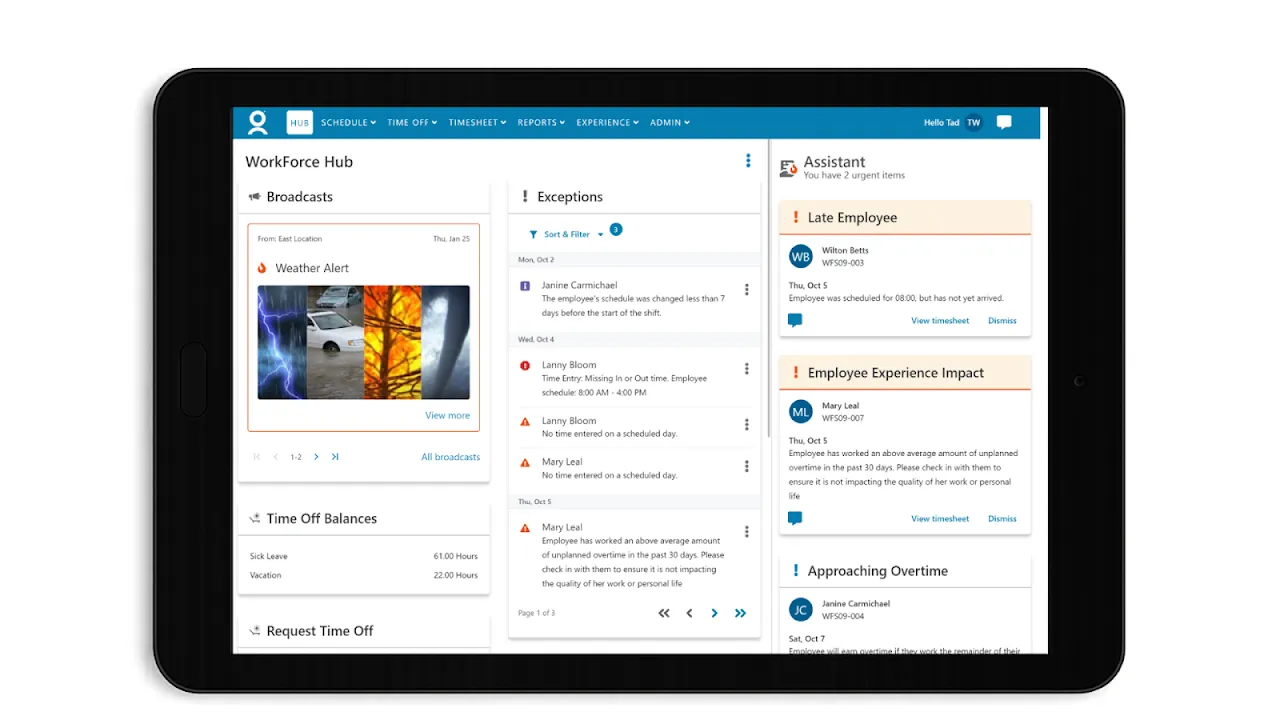
Task: Click the Weather Alert image thumbnail
Action: (364, 343)
